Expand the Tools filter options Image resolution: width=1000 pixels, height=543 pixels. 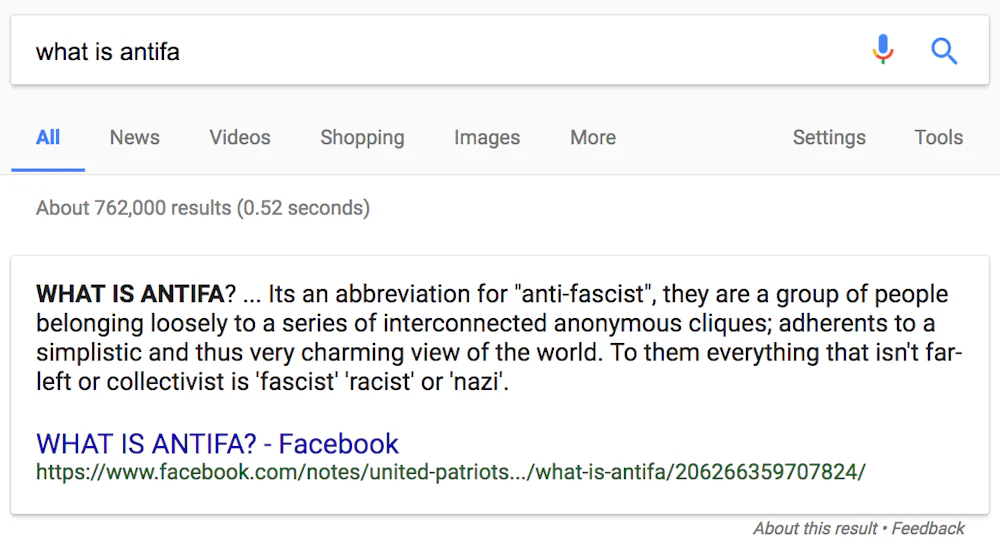point(938,138)
